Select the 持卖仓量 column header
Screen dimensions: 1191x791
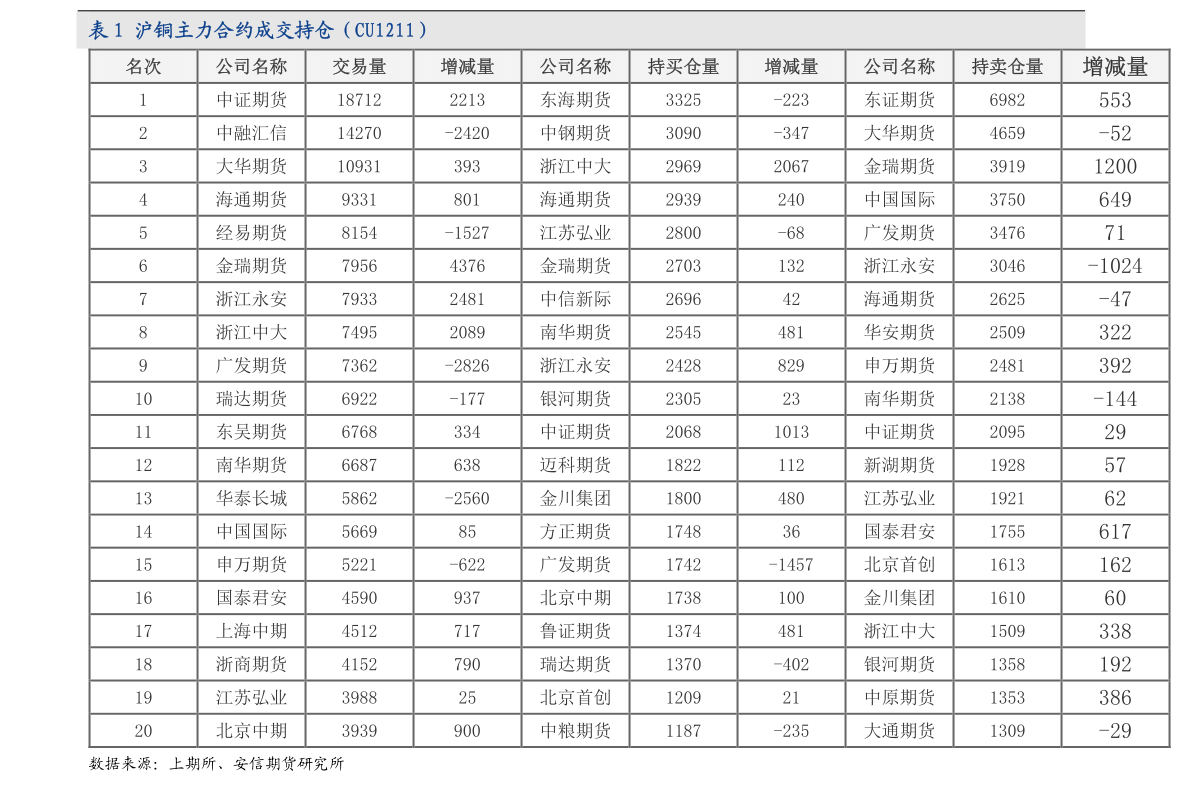1007,66
